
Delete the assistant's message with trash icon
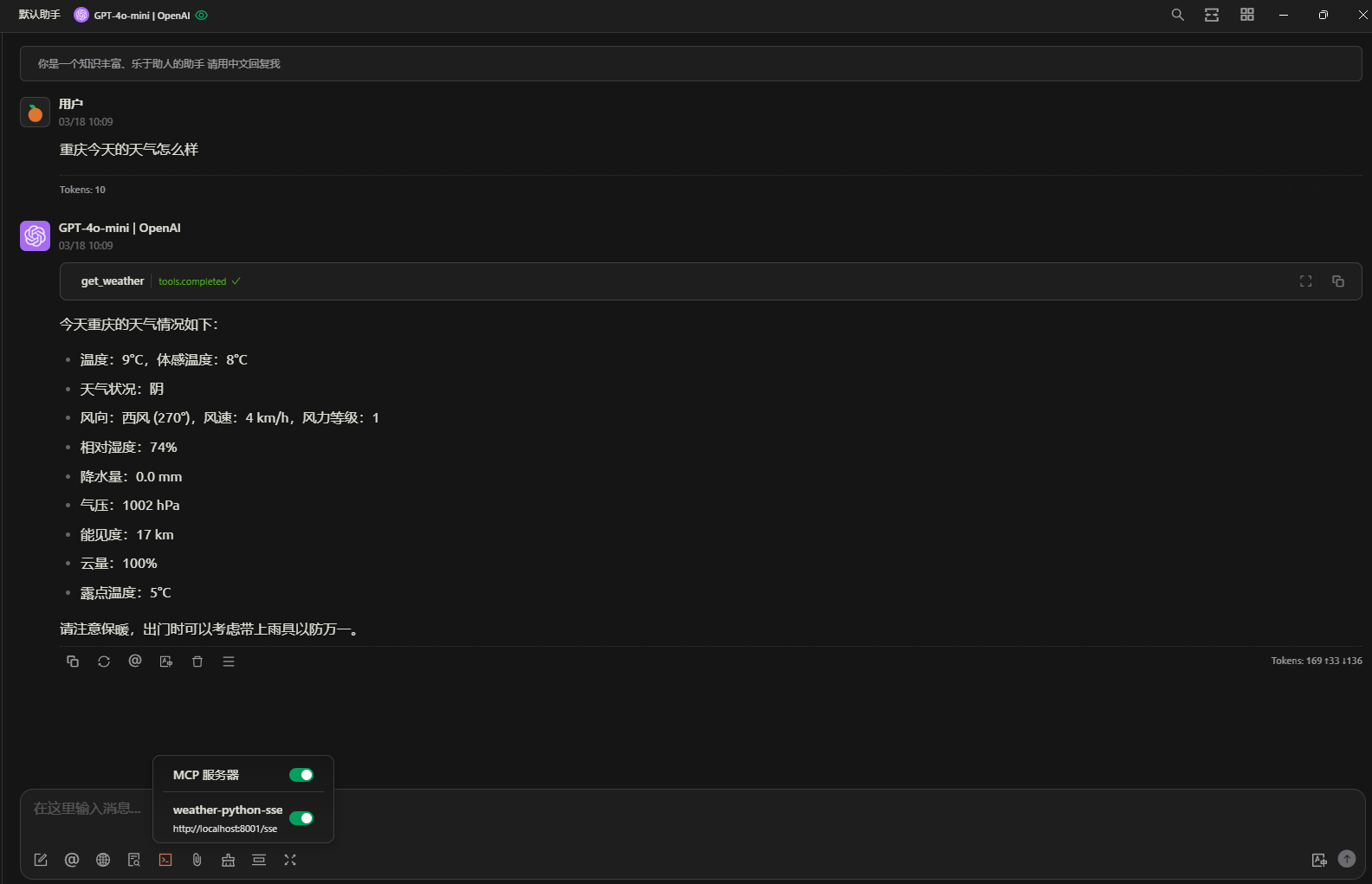click(197, 661)
